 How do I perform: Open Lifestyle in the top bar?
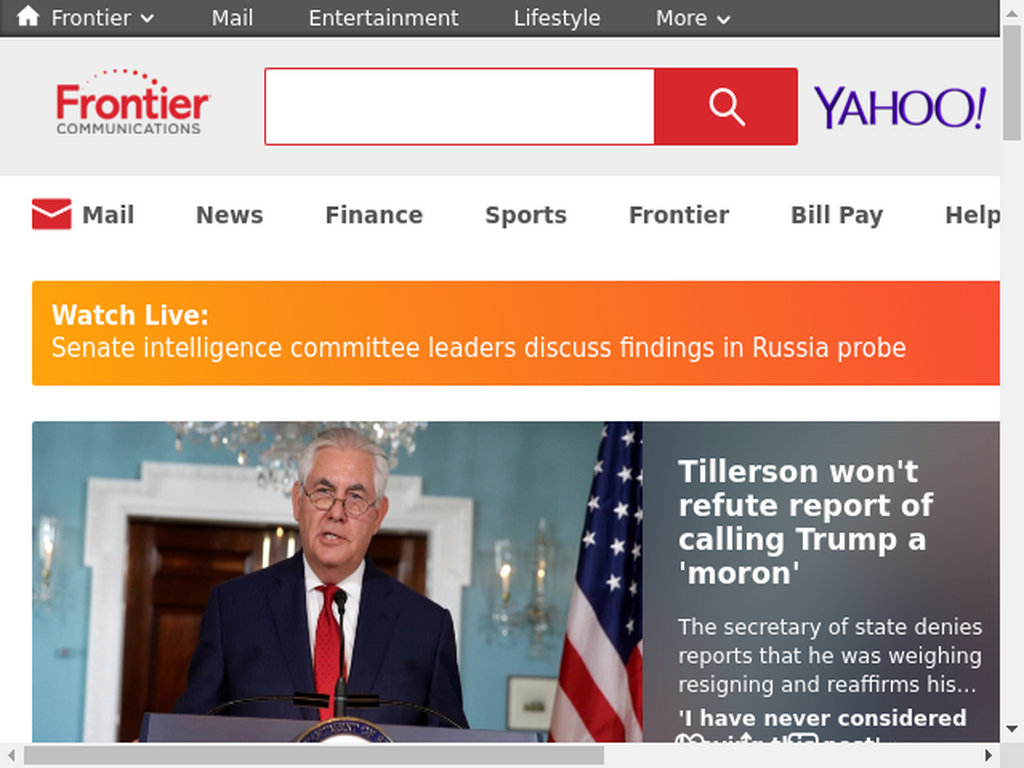[556, 18]
